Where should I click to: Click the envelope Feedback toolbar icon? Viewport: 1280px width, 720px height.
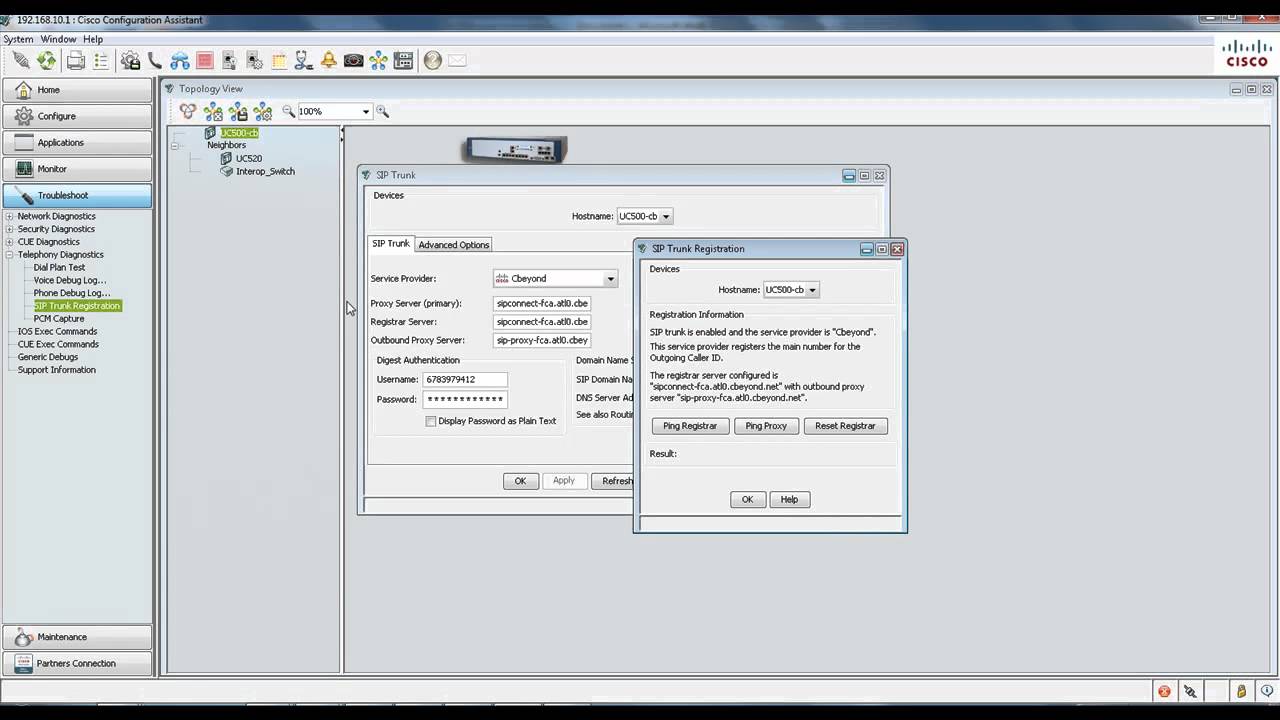tap(457, 61)
